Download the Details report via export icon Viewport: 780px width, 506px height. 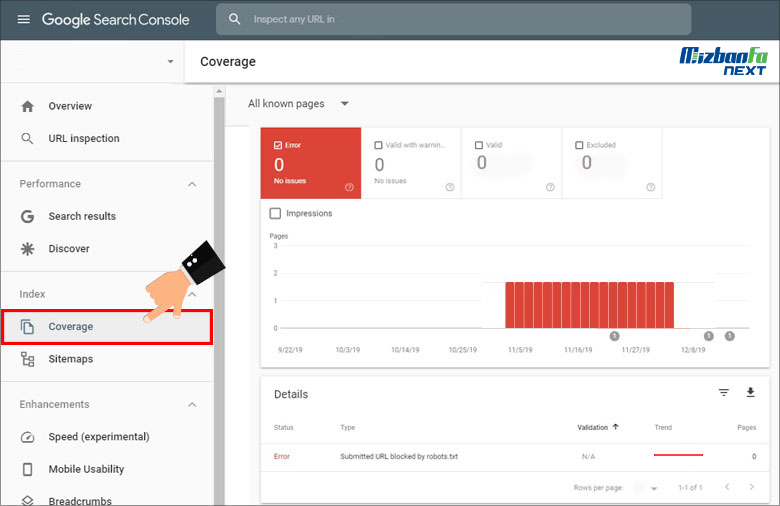click(x=750, y=393)
